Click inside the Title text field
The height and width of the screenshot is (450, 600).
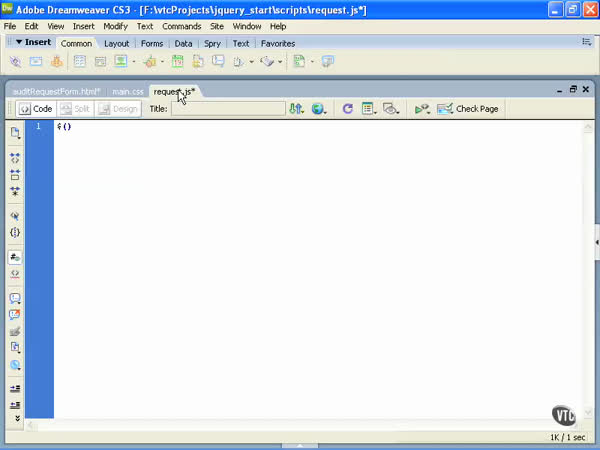point(227,108)
